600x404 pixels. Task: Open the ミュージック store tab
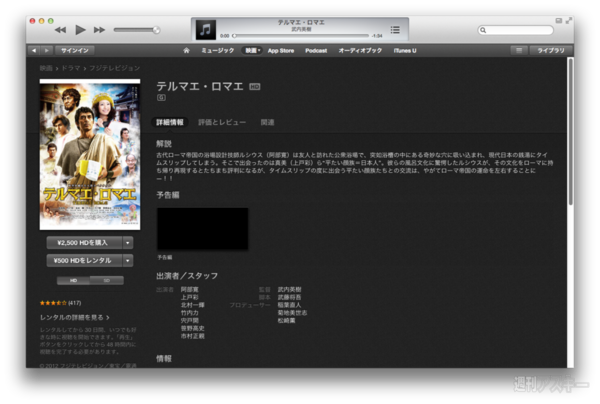click(218, 50)
